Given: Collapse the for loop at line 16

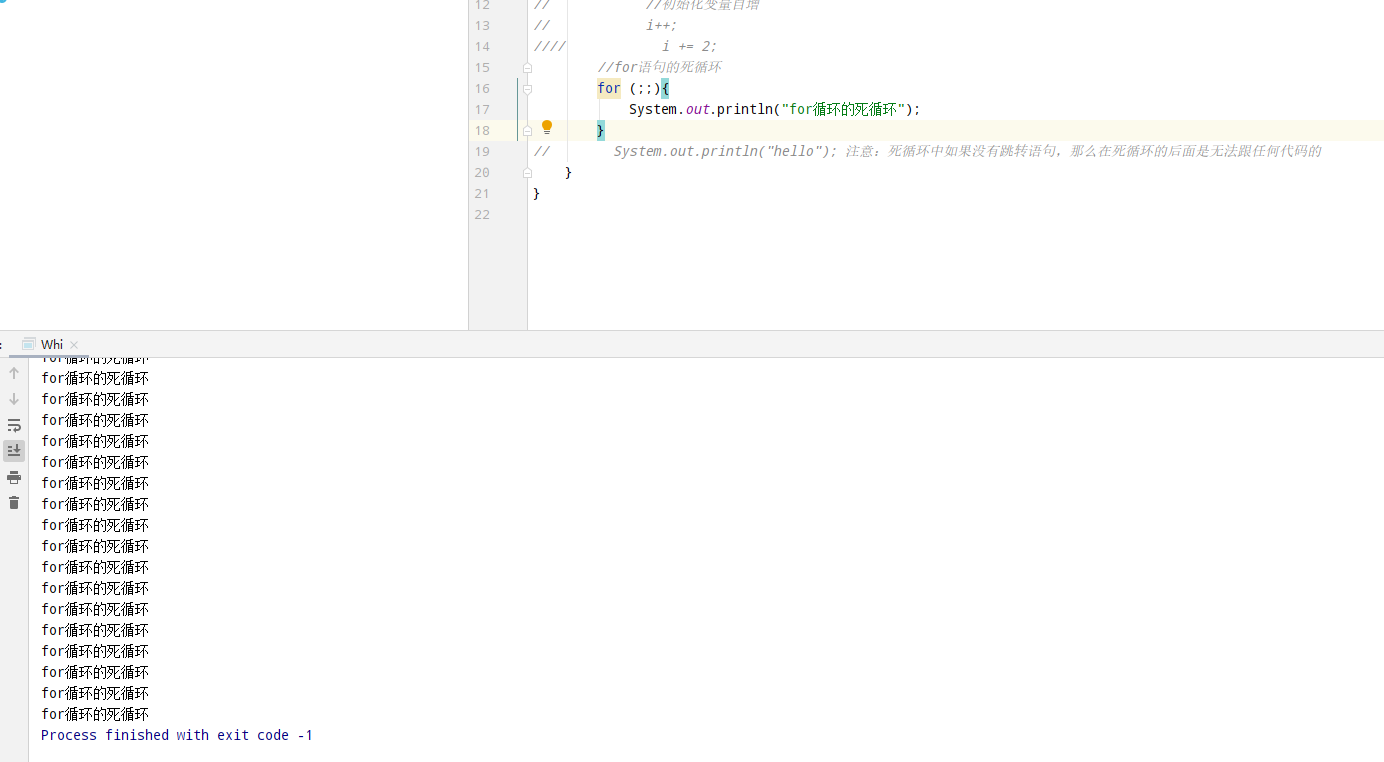Looking at the screenshot, I should click(527, 89).
